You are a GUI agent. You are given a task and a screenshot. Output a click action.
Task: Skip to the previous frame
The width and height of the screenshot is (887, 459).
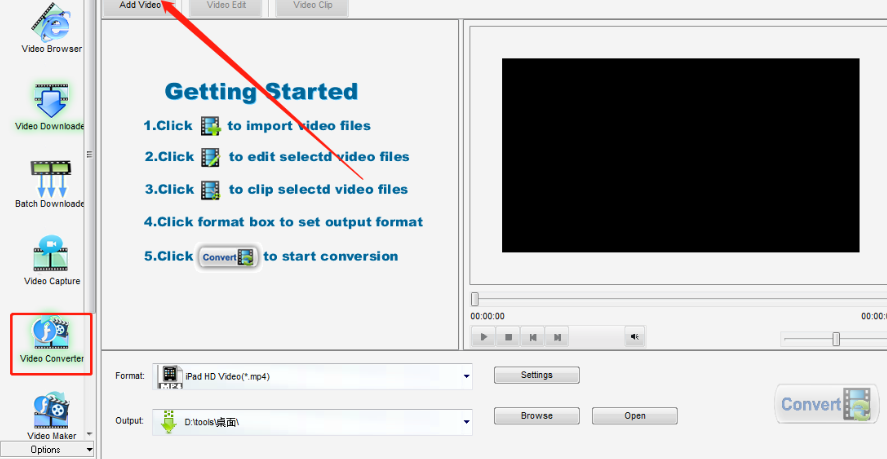pyautogui.click(x=532, y=337)
